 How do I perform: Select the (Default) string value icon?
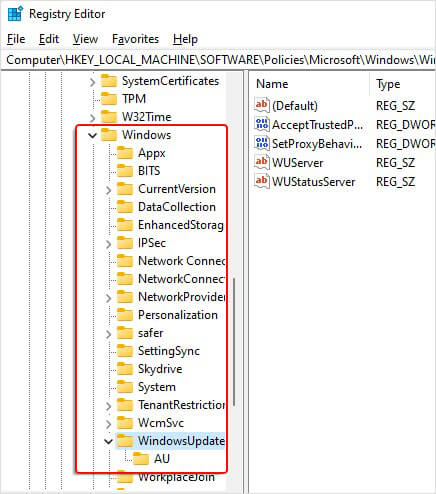[x=262, y=105]
